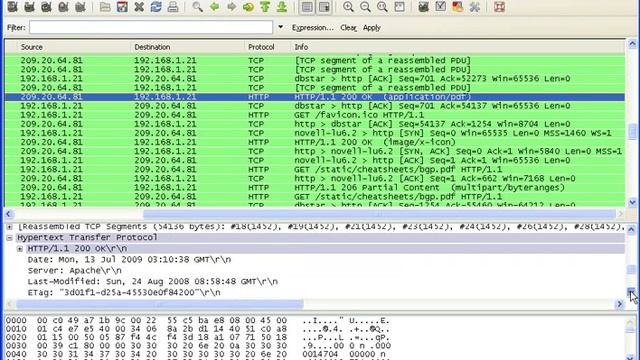This screenshot has height=360, width=640.
Task: Click packet list scrollbar up arrow
Action: 632,43
